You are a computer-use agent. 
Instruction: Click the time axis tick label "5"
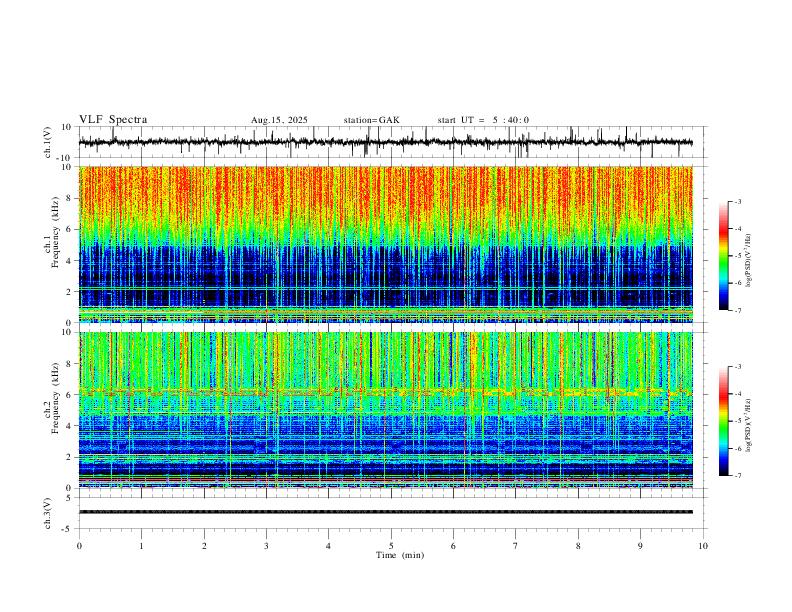(391, 546)
